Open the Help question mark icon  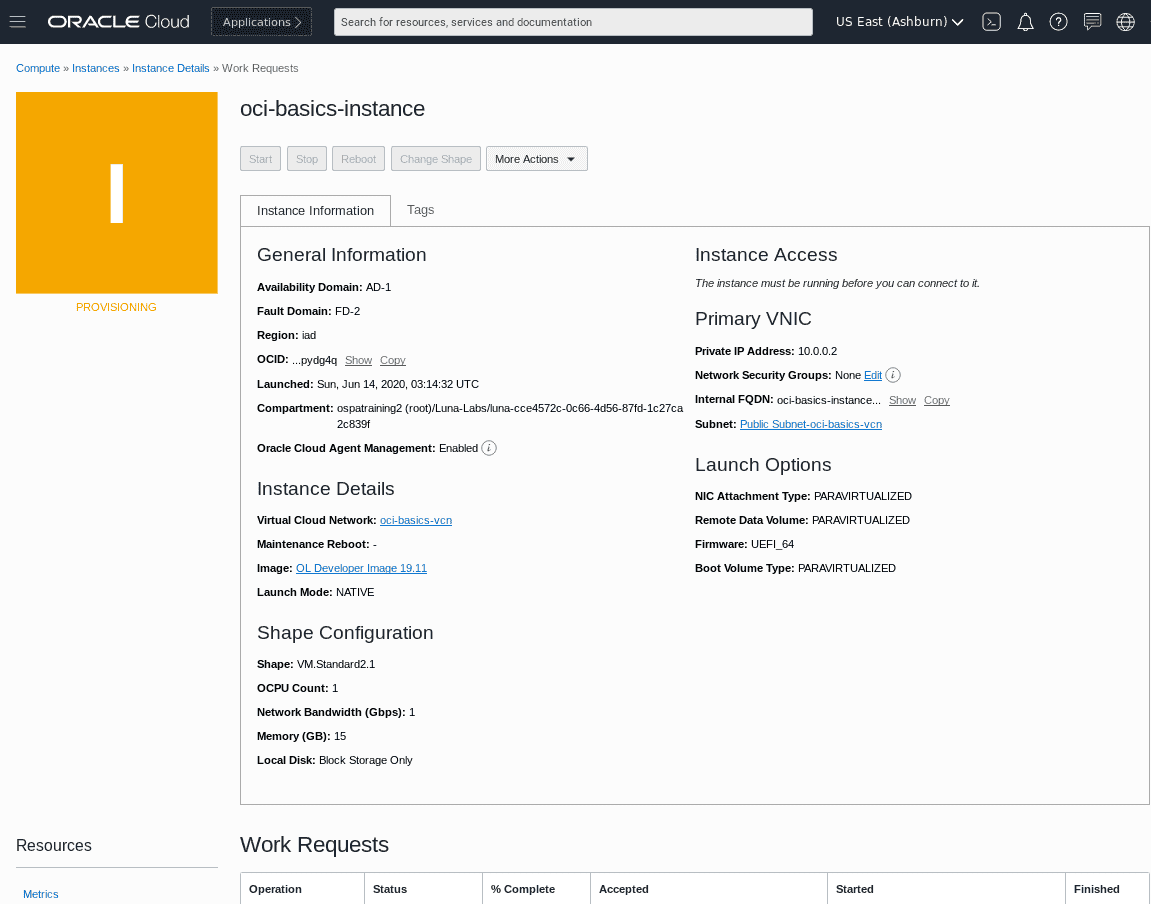pos(1058,21)
